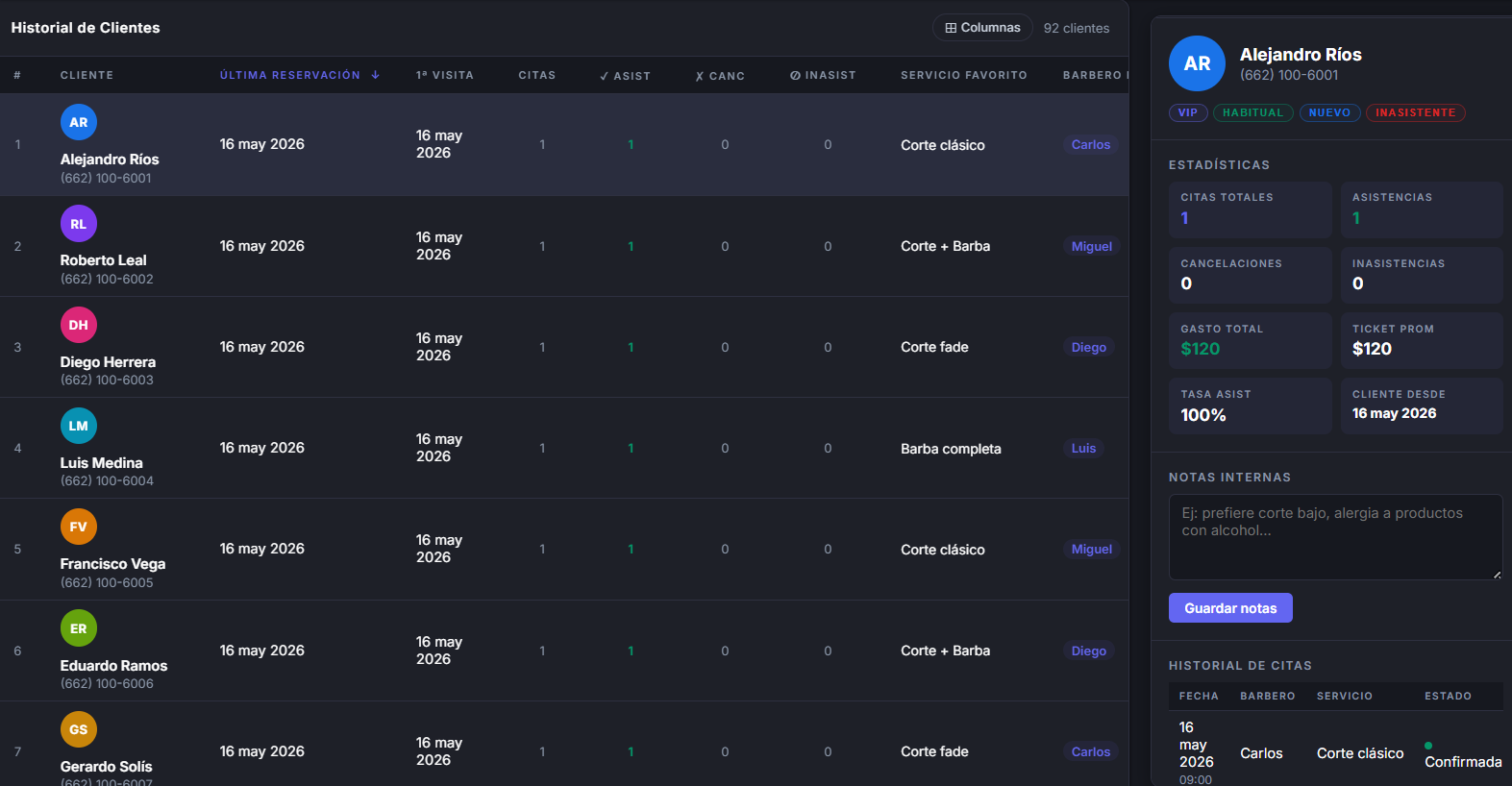1512x786 pixels.
Task: Click the large AR avatar in detail panel
Action: pyautogui.click(x=1197, y=63)
